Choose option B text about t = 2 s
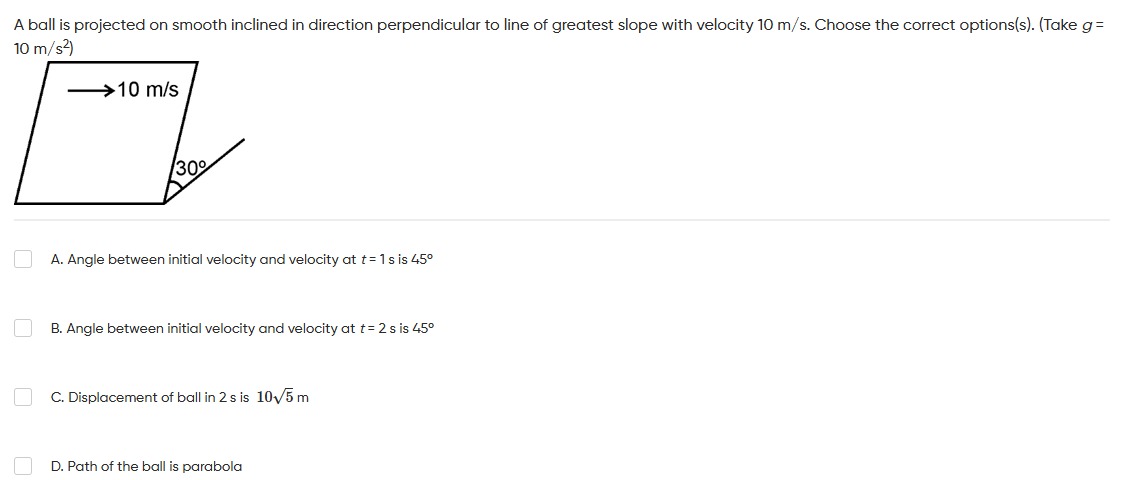The image size is (1126, 480). tap(242, 328)
